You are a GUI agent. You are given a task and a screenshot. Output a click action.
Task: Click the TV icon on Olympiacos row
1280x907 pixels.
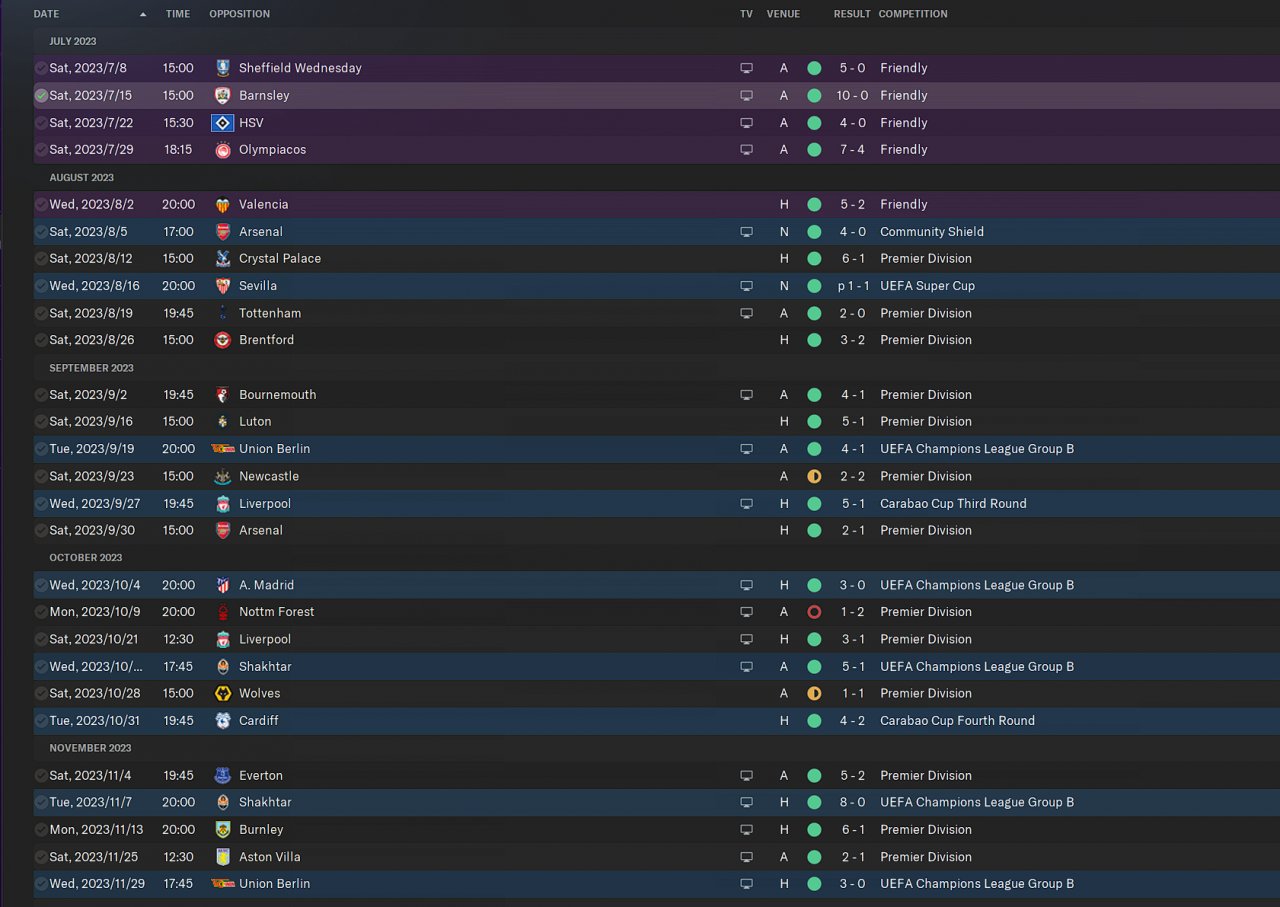click(746, 150)
